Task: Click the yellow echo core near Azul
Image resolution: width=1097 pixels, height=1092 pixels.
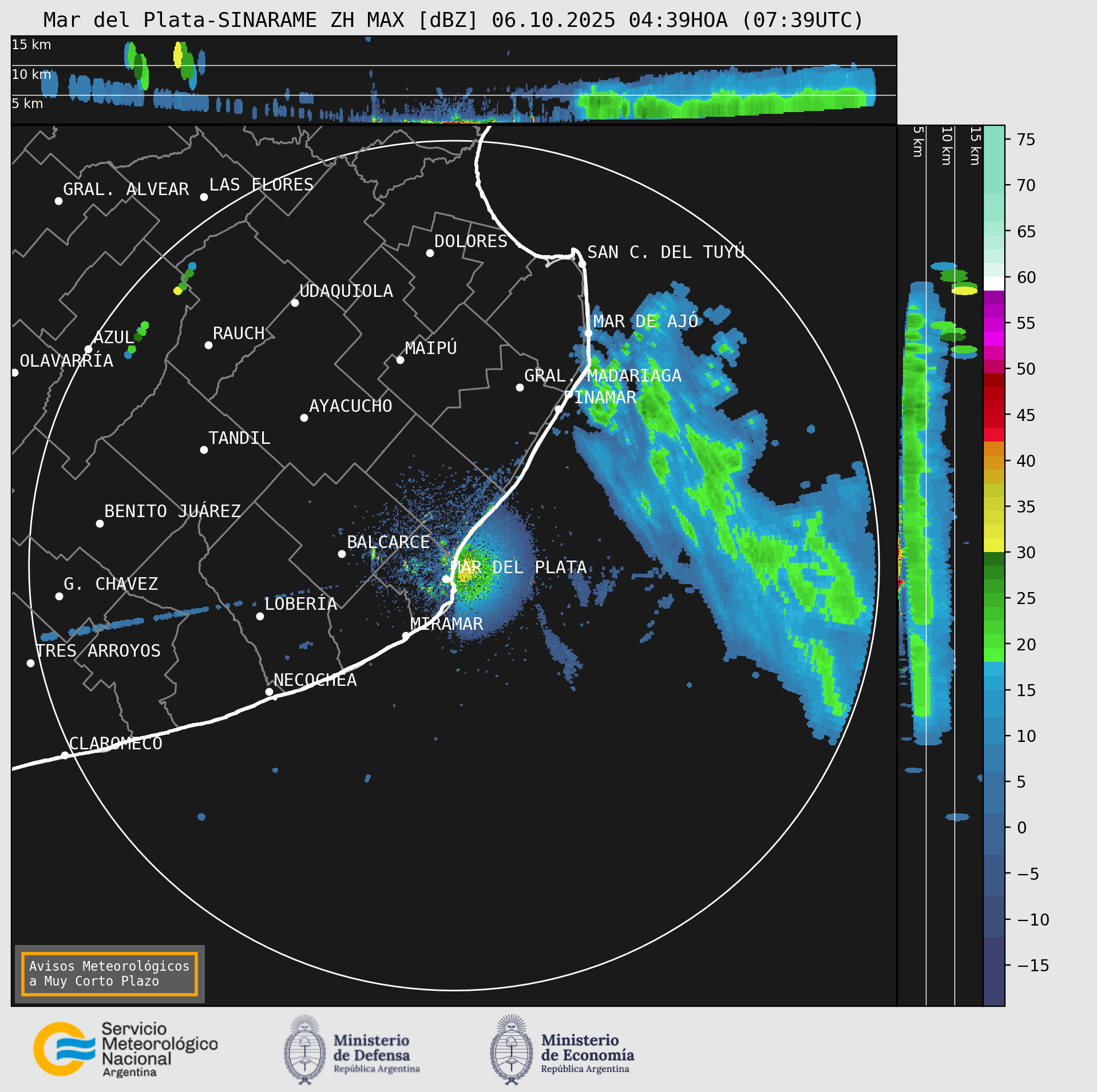Action: (x=177, y=291)
